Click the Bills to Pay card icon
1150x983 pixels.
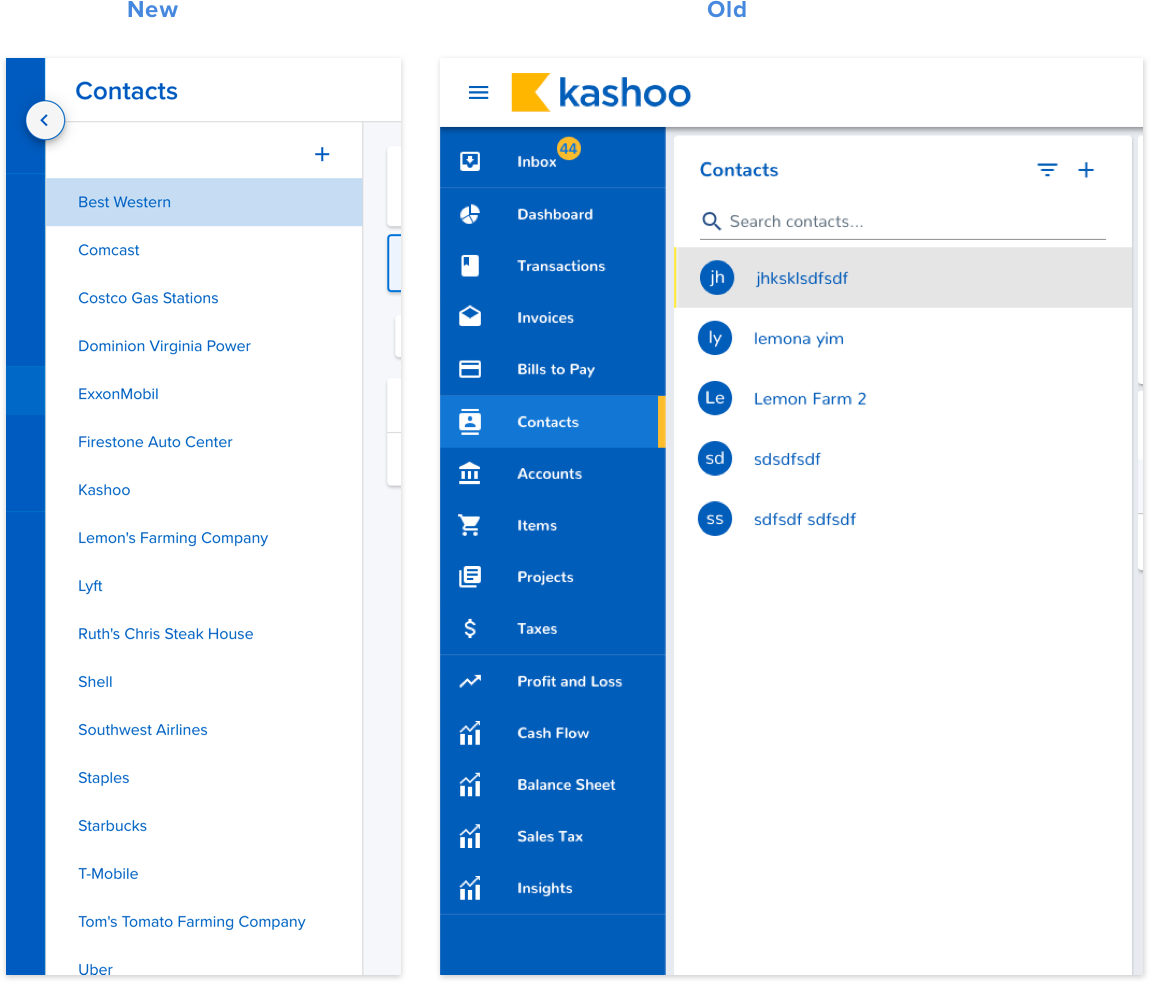coord(470,369)
